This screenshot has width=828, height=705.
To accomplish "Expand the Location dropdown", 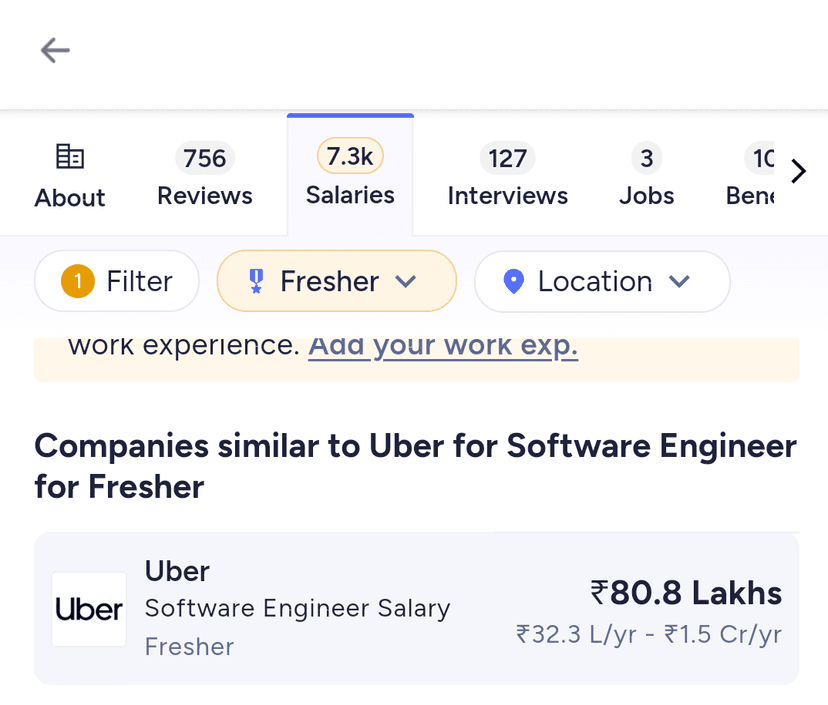I will [602, 282].
